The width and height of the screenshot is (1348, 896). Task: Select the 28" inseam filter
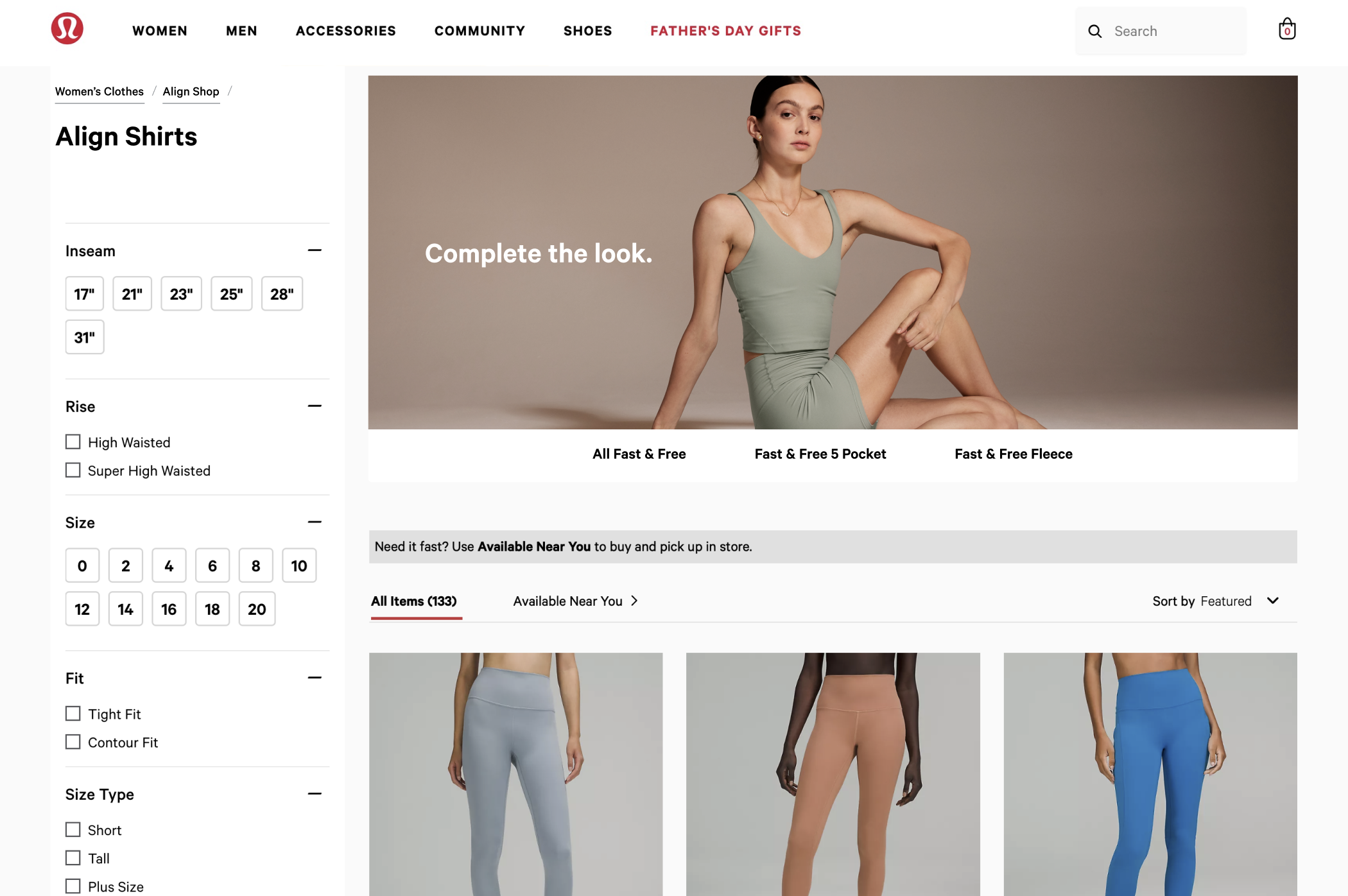282,294
